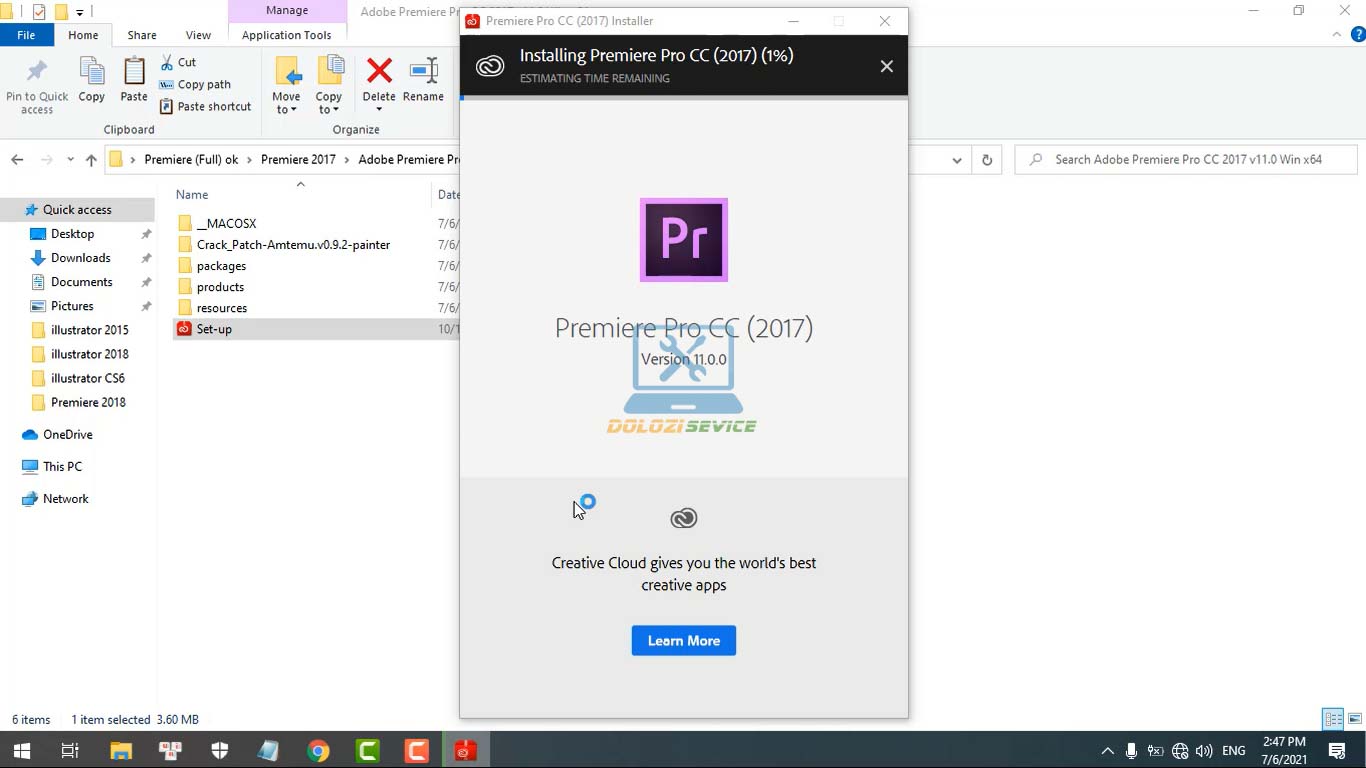Open Google Chrome from the taskbar
The width and height of the screenshot is (1366, 768).
pyautogui.click(x=319, y=750)
